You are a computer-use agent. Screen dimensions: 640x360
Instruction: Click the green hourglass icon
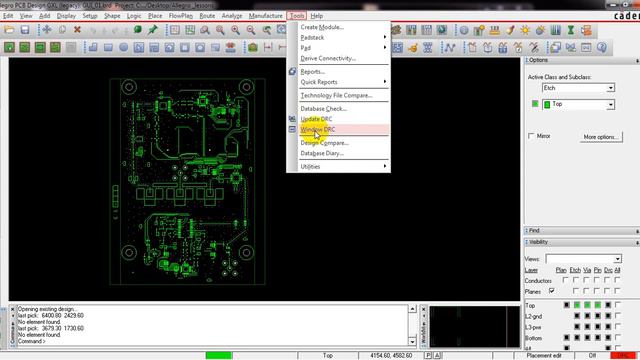coord(571,30)
